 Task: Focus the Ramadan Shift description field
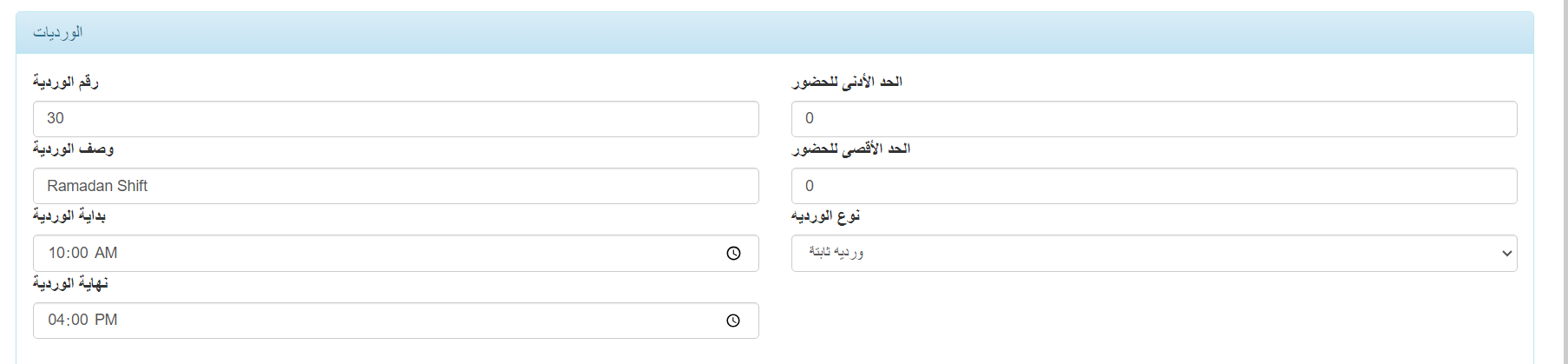pos(395,186)
